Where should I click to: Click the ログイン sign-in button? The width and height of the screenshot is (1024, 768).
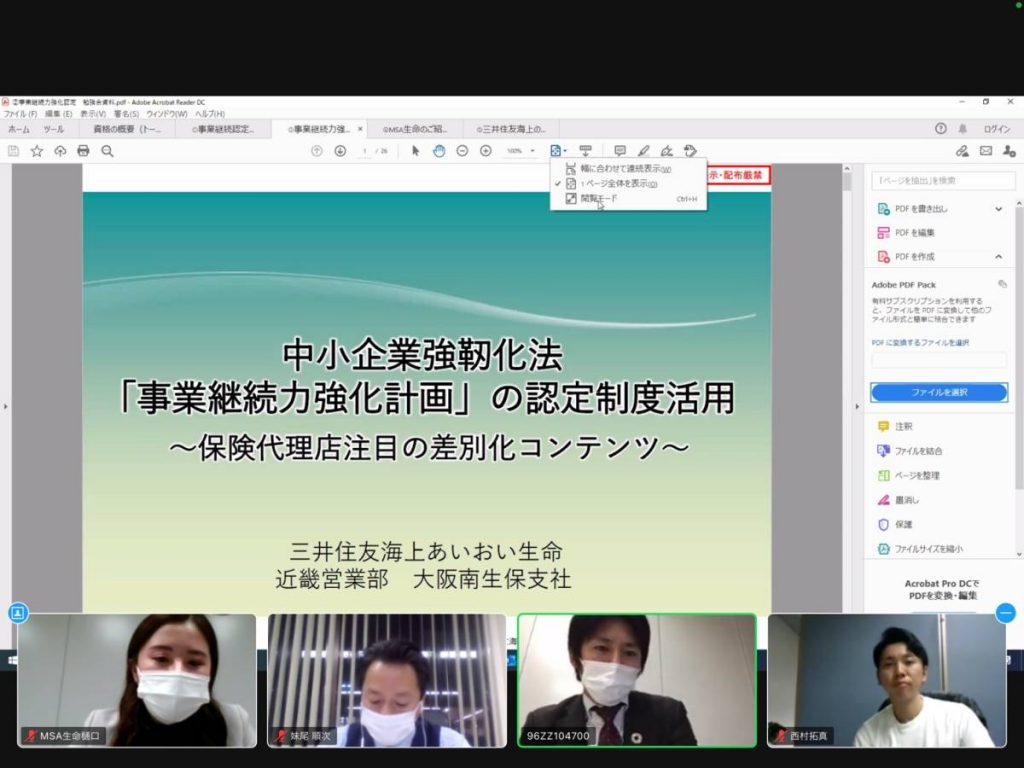[997, 129]
